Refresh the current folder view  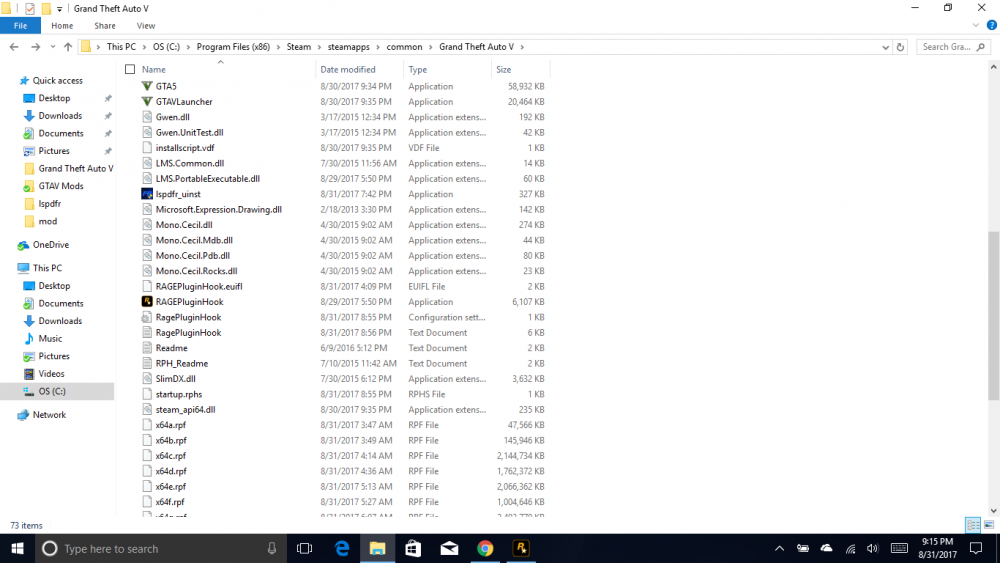pyautogui.click(x=900, y=47)
